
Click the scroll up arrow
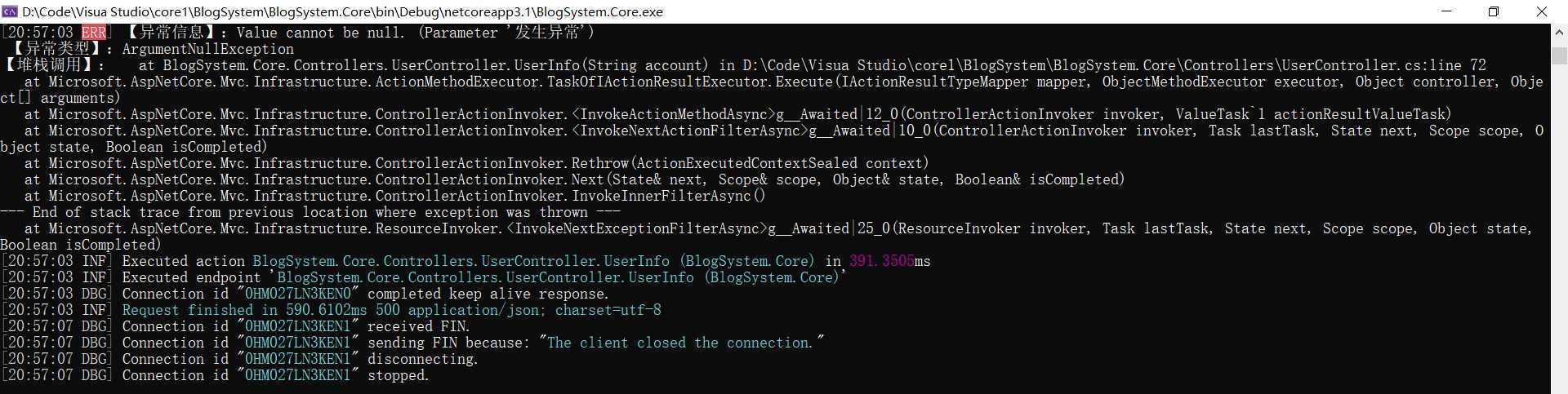pyautogui.click(x=1559, y=33)
